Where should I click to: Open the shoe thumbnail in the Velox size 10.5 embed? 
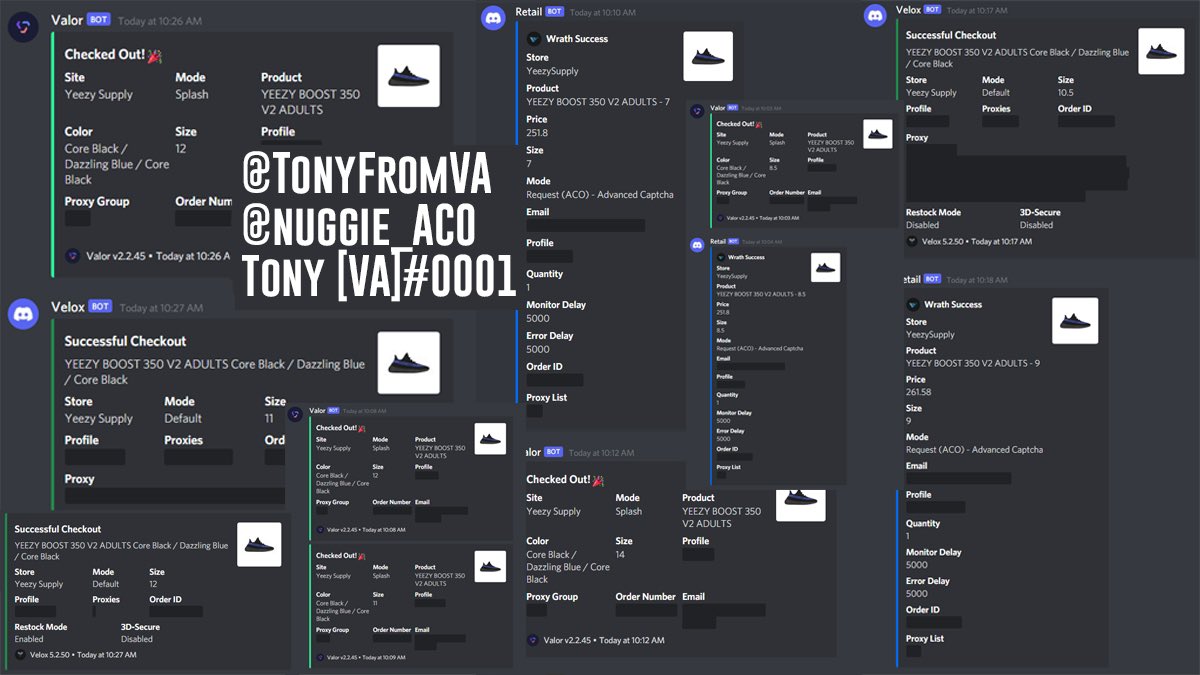pos(1161,51)
